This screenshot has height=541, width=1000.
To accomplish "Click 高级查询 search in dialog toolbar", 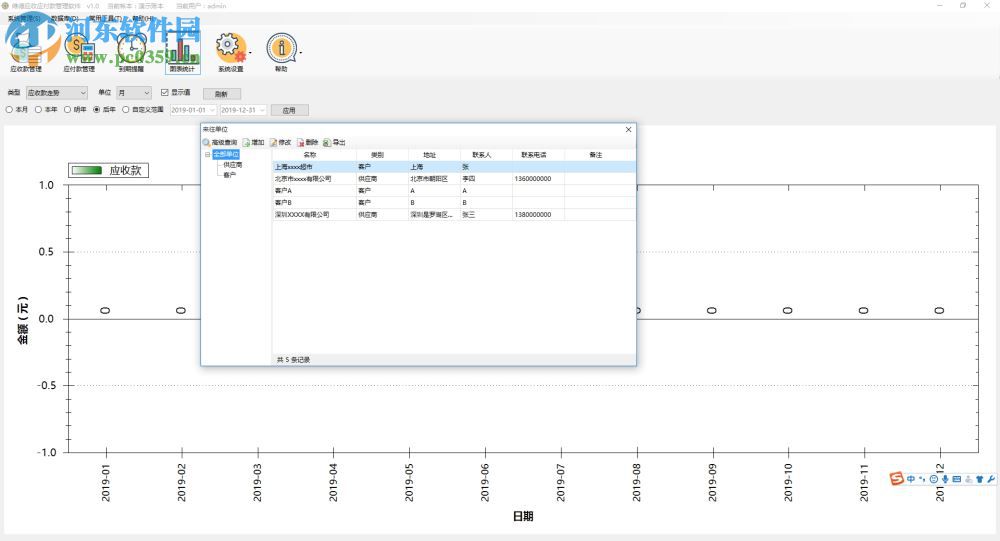I will point(220,143).
